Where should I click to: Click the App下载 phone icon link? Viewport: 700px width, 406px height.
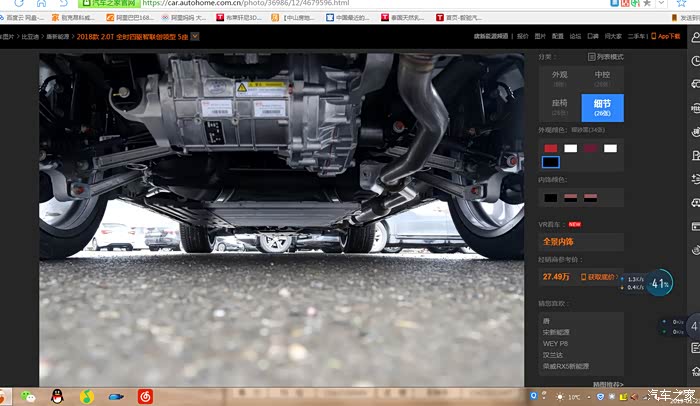669,36
